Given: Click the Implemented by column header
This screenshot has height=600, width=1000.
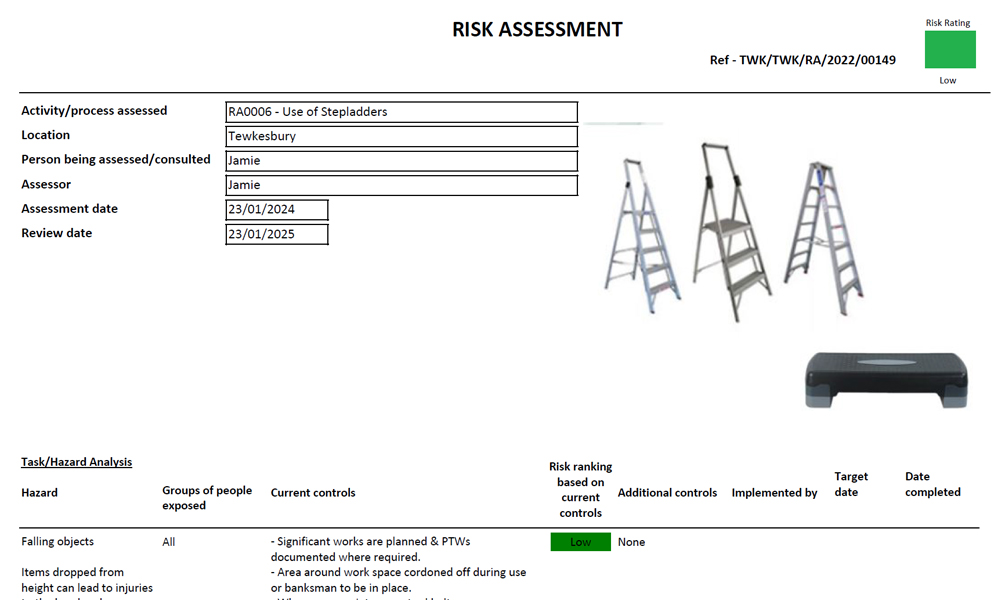Looking at the screenshot, I should (x=775, y=492).
